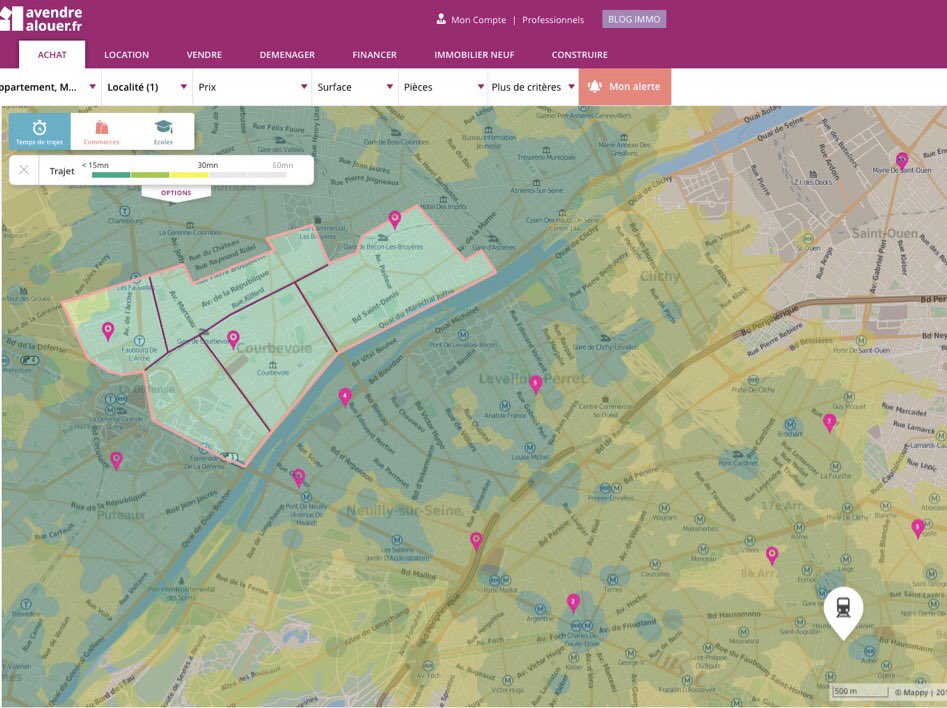Image resolution: width=947 pixels, height=708 pixels.
Task: Click grey 60mn legend segment
Action: [267, 175]
